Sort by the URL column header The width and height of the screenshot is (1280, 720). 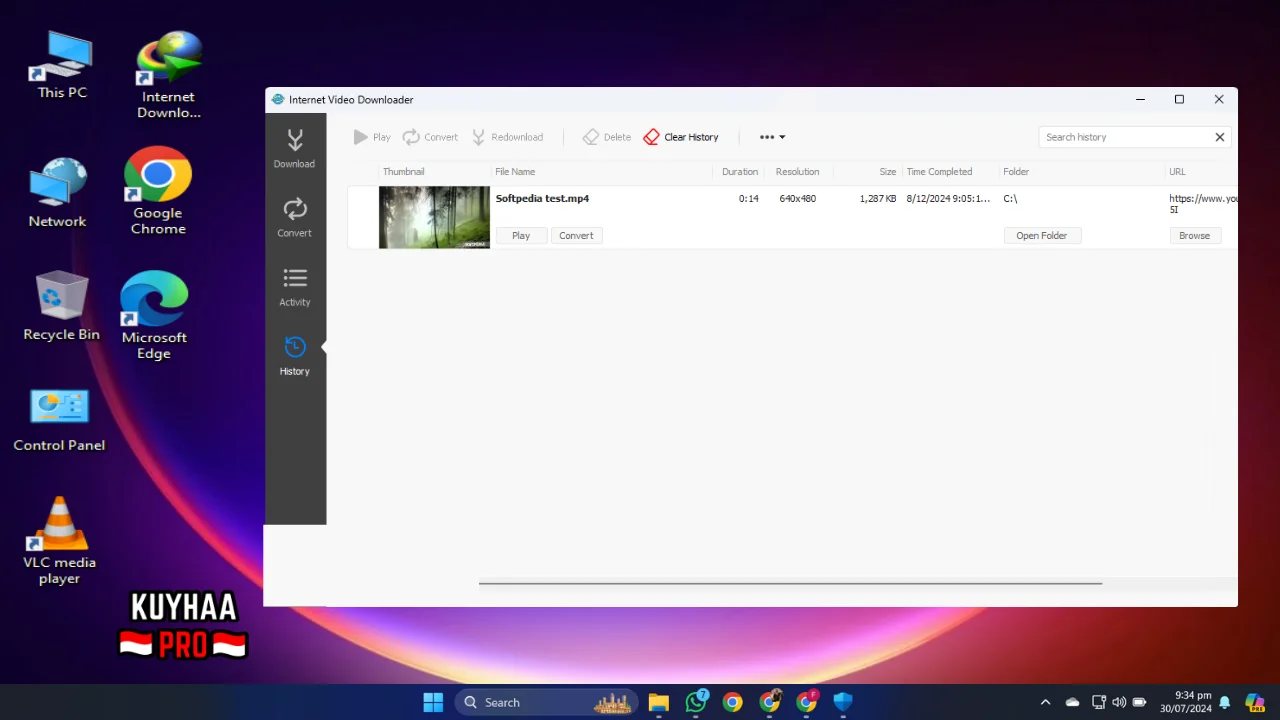[1177, 172]
